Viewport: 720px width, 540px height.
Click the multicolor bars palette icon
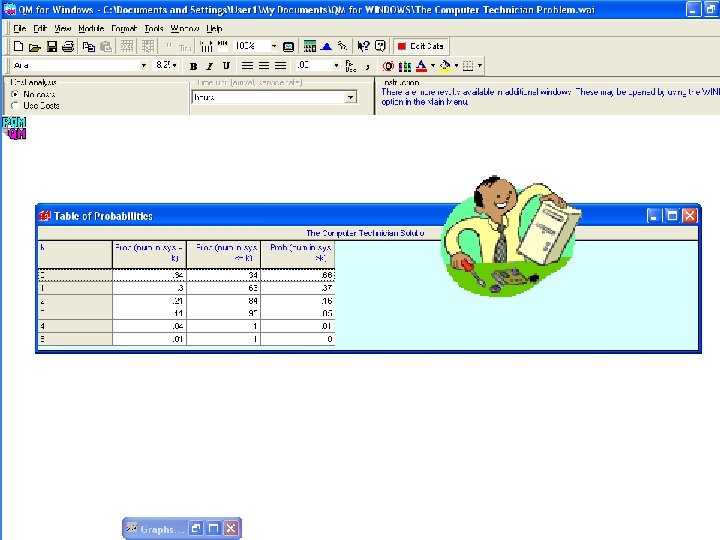pos(405,67)
